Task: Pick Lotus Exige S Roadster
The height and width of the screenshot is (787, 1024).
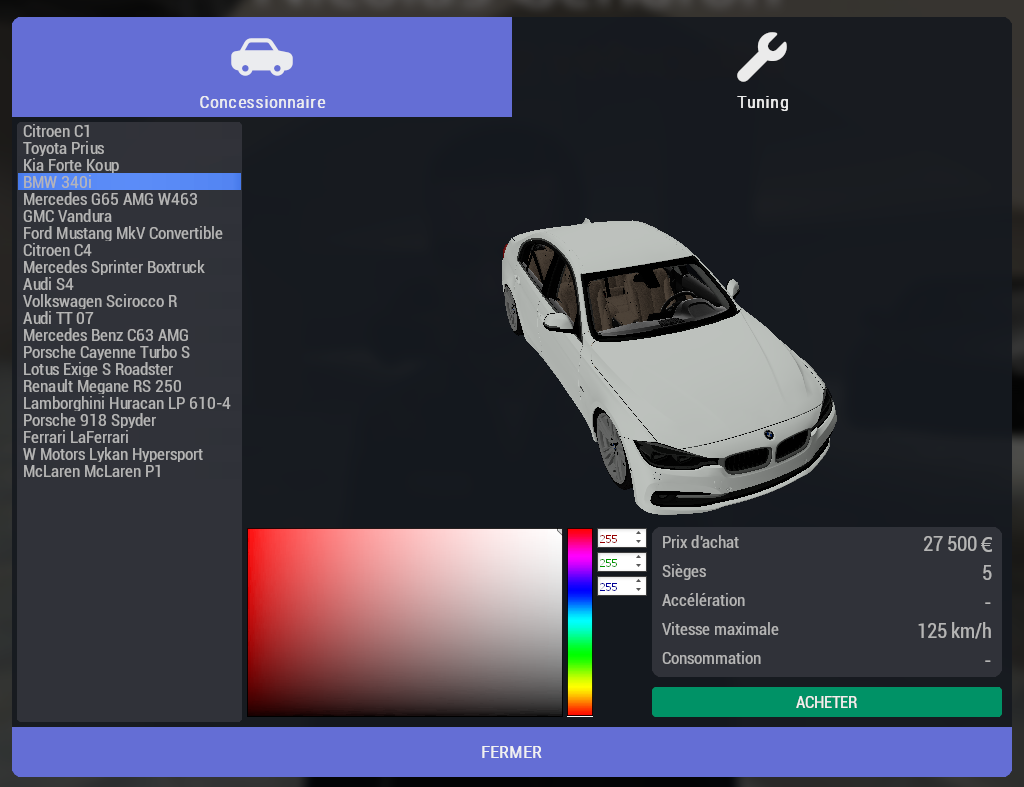Action: [129, 369]
